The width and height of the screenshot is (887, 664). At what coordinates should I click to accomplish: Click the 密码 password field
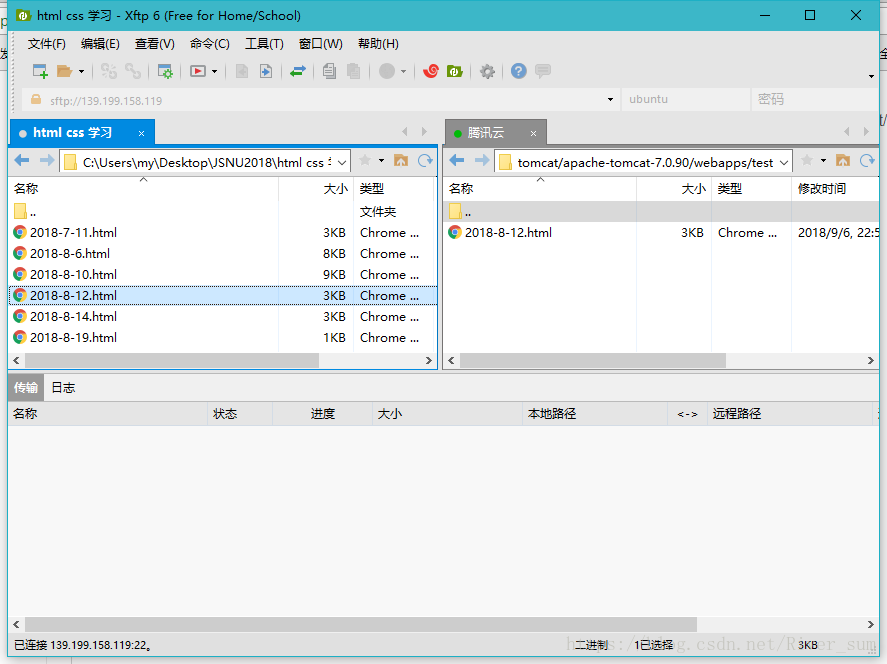click(x=815, y=100)
